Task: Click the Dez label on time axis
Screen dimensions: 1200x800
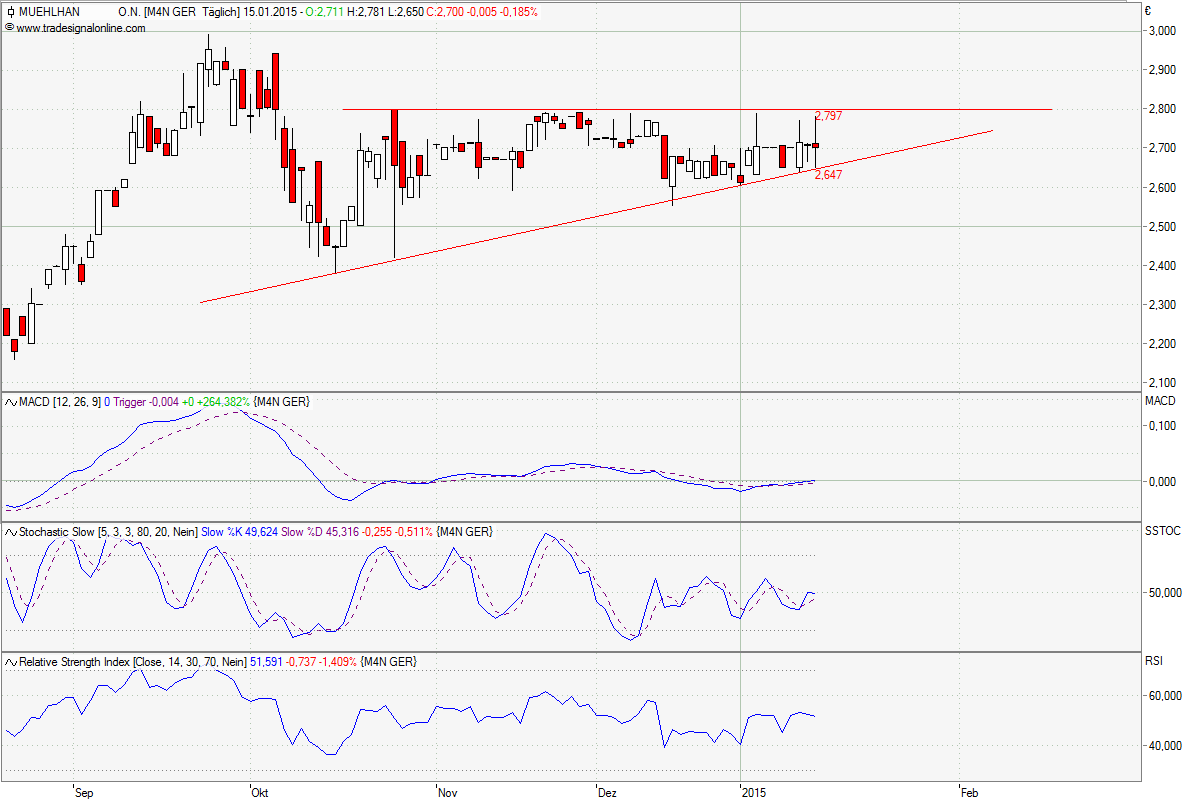Action: 607,793
